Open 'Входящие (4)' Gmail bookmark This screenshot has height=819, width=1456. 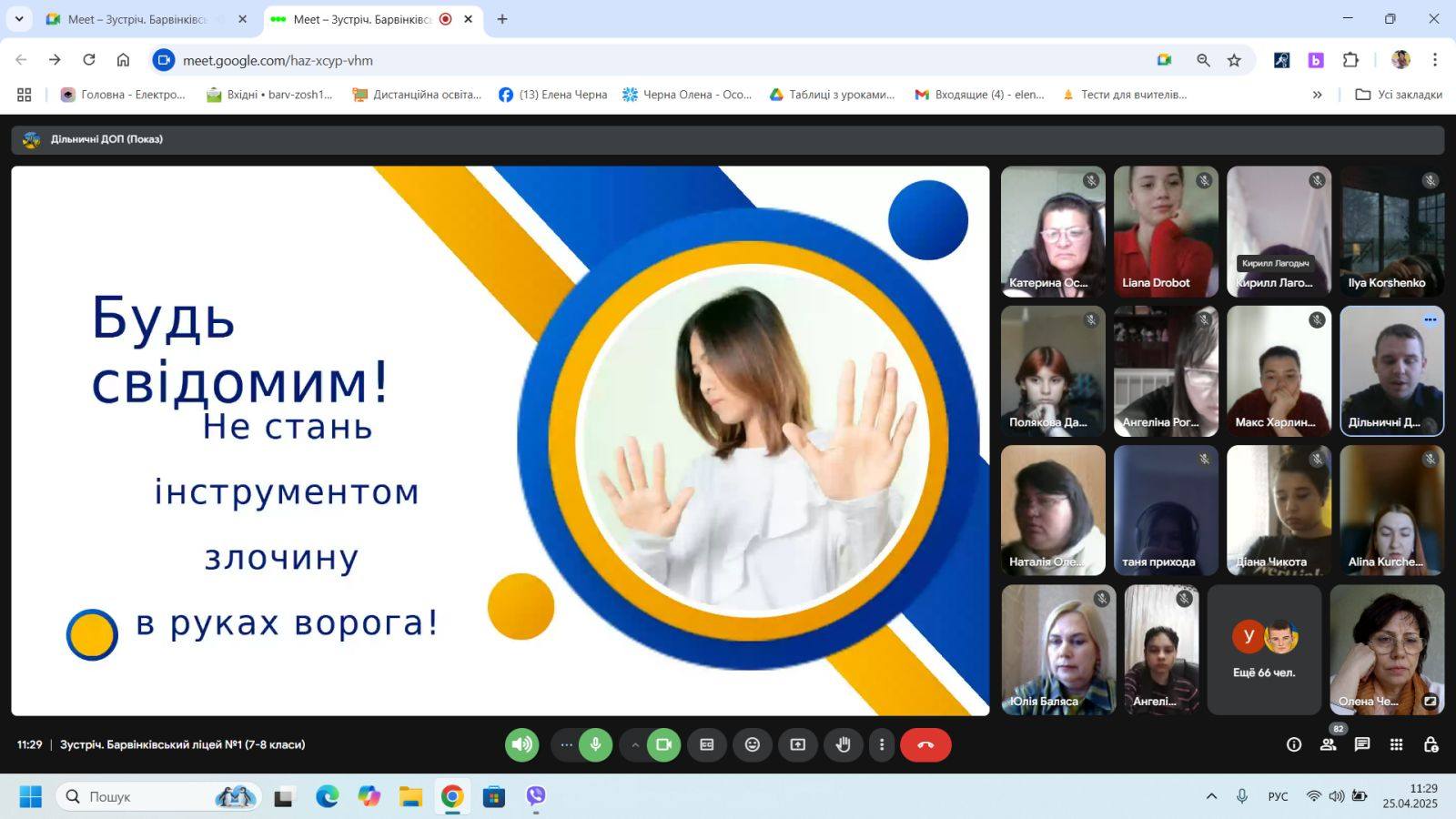979,95
